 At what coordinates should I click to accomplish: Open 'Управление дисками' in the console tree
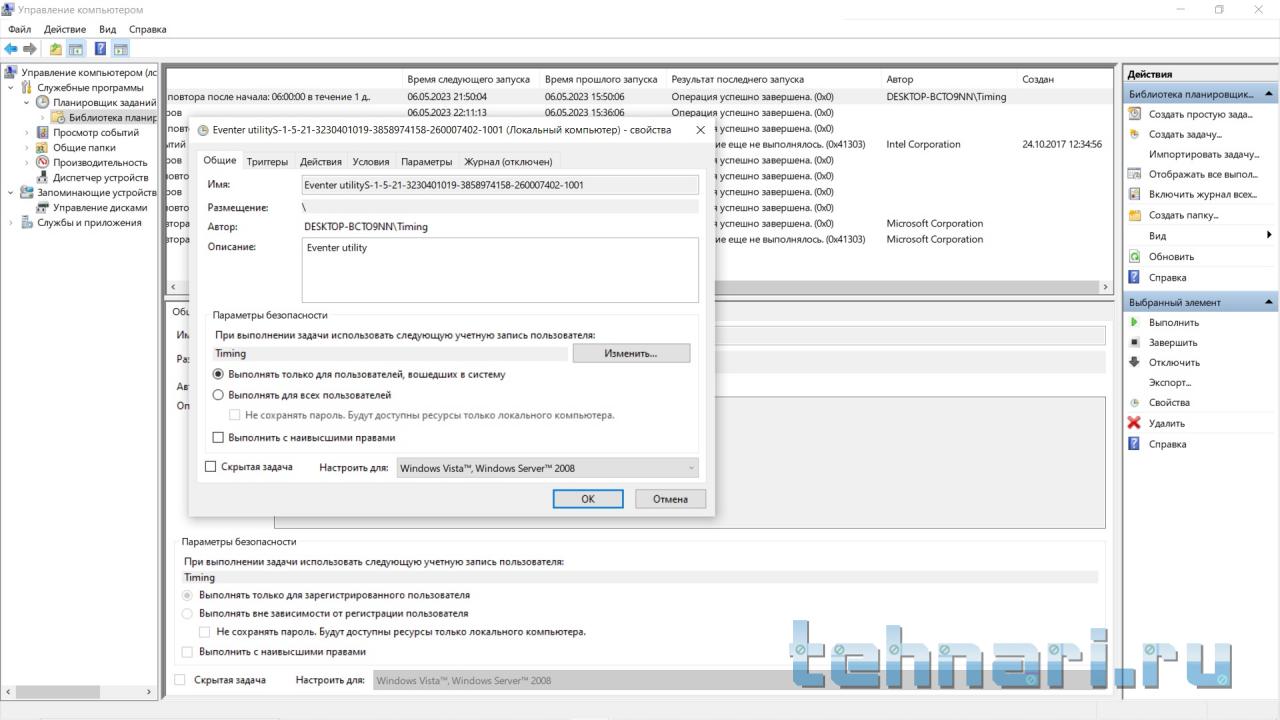[x=100, y=207]
